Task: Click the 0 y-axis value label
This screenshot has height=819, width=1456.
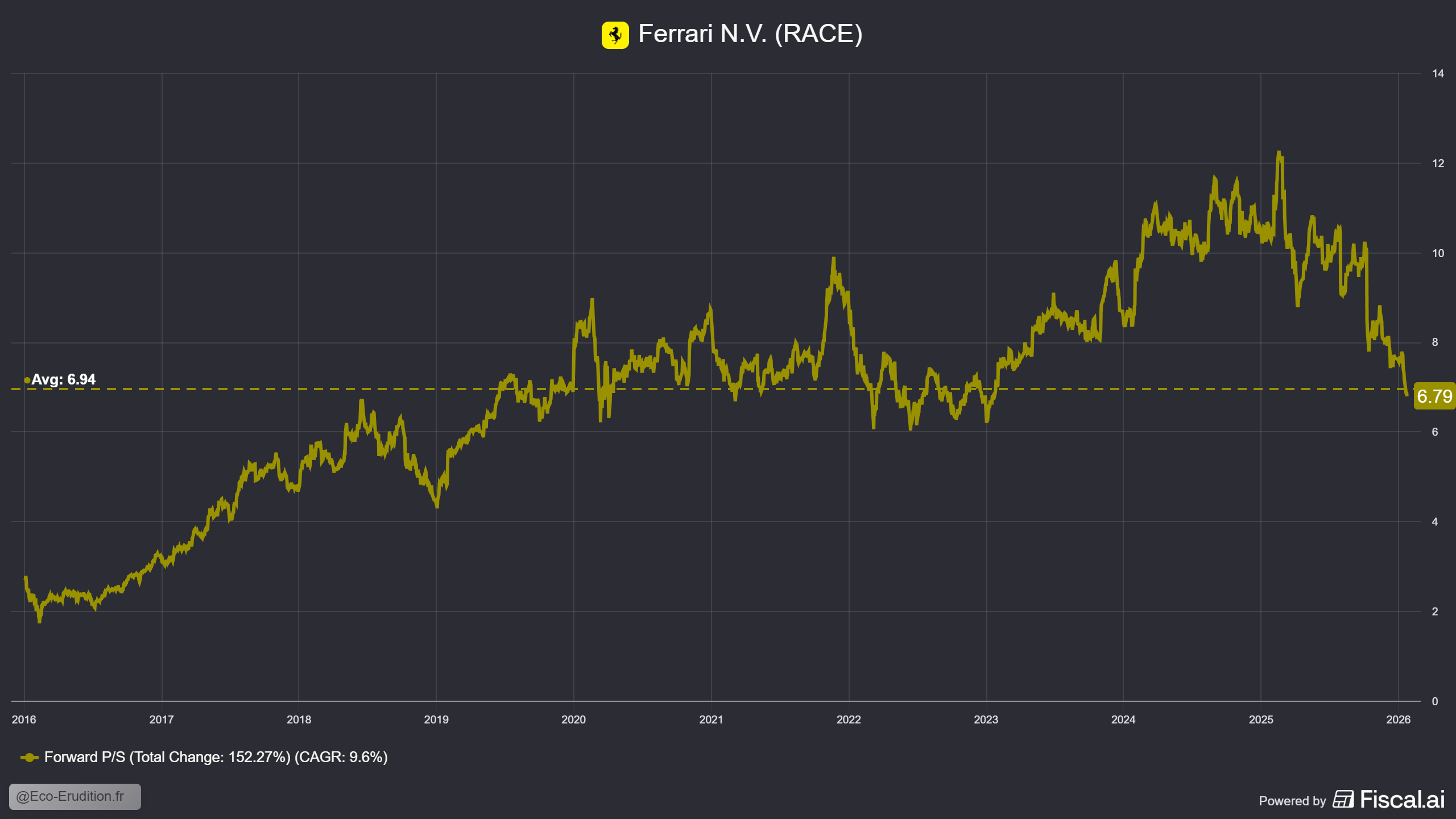Action: coord(1434,701)
